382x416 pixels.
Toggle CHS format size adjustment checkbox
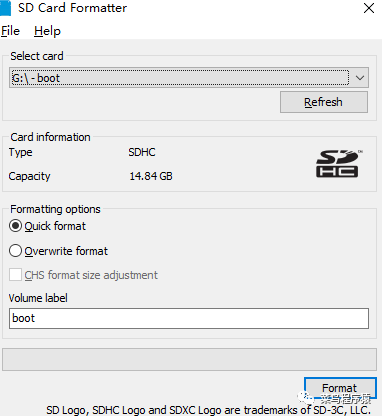coord(15,275)
